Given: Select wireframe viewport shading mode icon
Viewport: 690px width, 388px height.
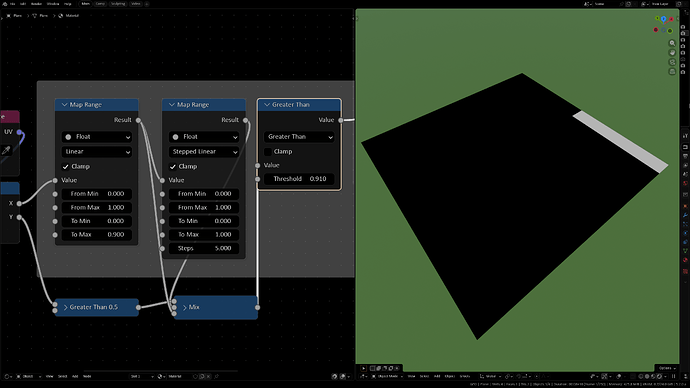Looking at the screenshot, I should pos(641,376).
